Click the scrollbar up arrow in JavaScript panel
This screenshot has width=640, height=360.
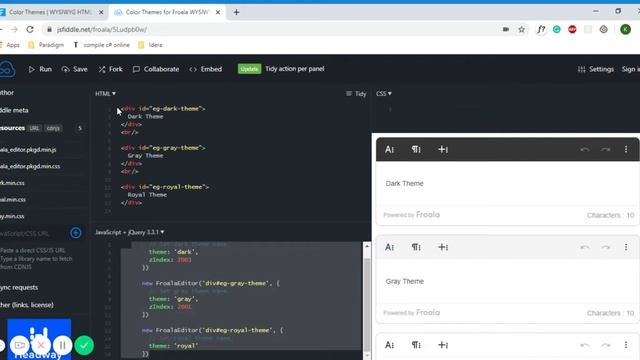point(367,246)
